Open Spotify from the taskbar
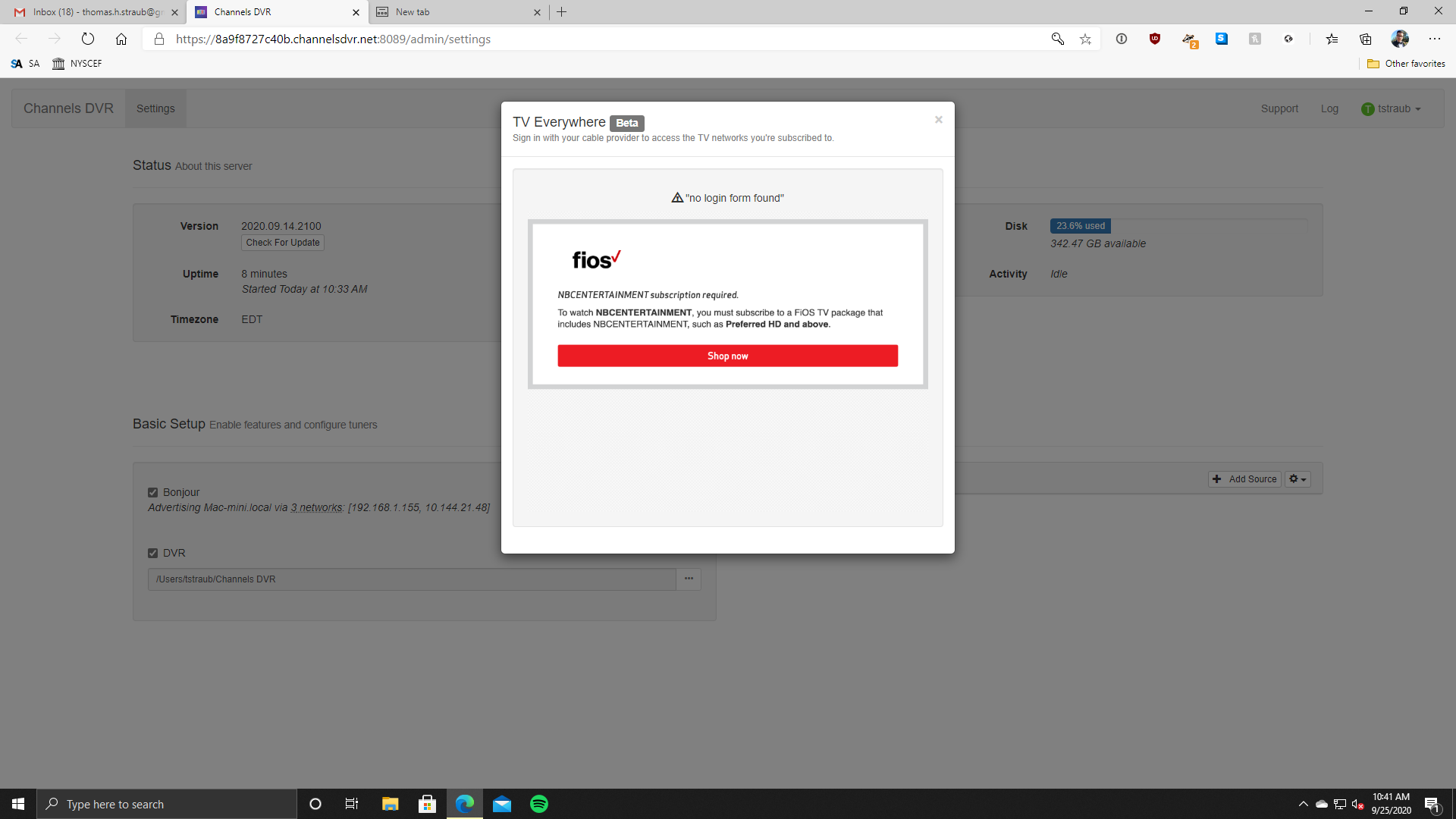Viewport: 1456px width, 819px height. (538, 804)
